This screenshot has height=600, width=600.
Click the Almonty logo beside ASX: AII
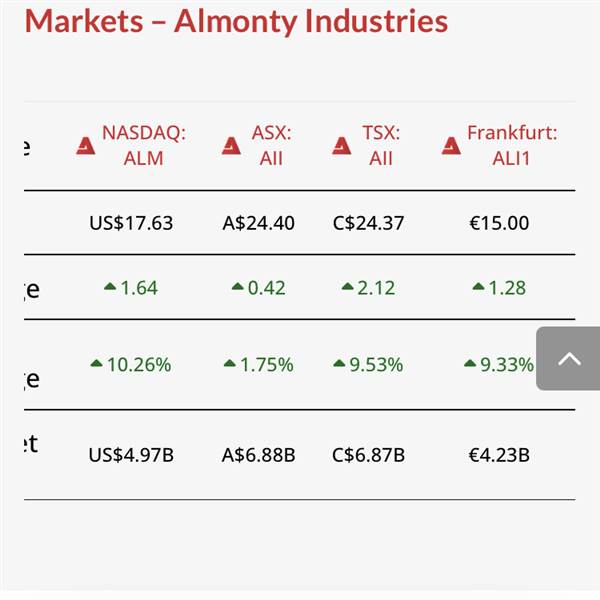(x=232, y=146)
